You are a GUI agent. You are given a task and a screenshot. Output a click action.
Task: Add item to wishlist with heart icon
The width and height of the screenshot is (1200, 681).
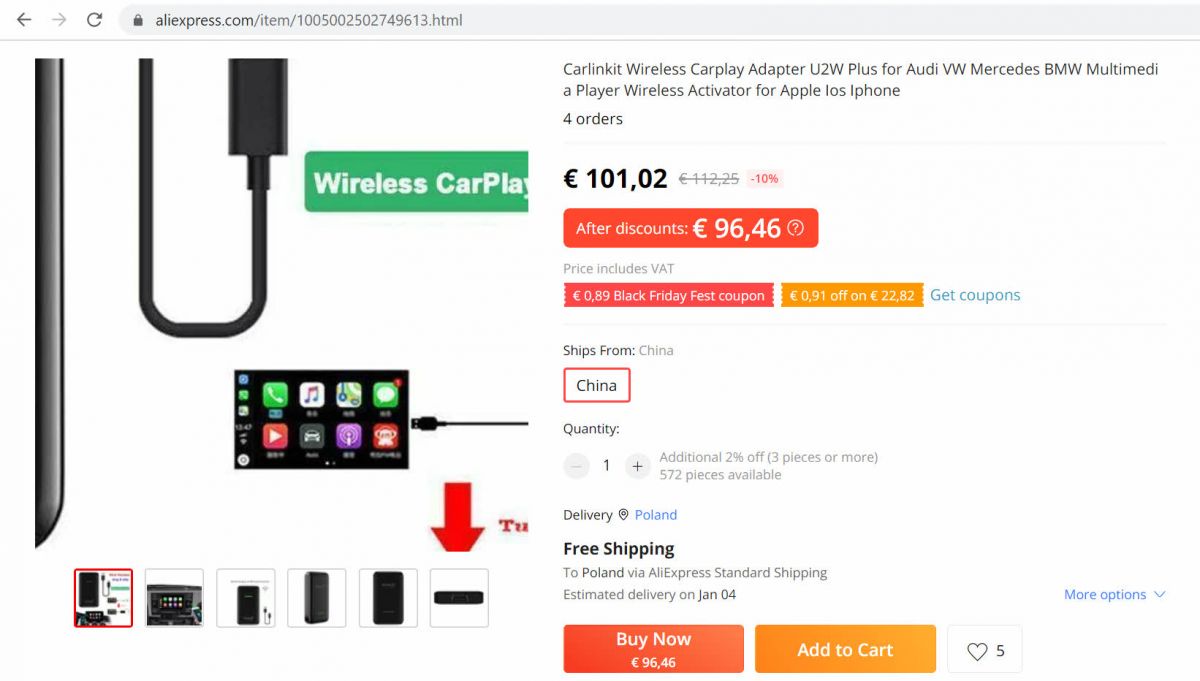977,651
